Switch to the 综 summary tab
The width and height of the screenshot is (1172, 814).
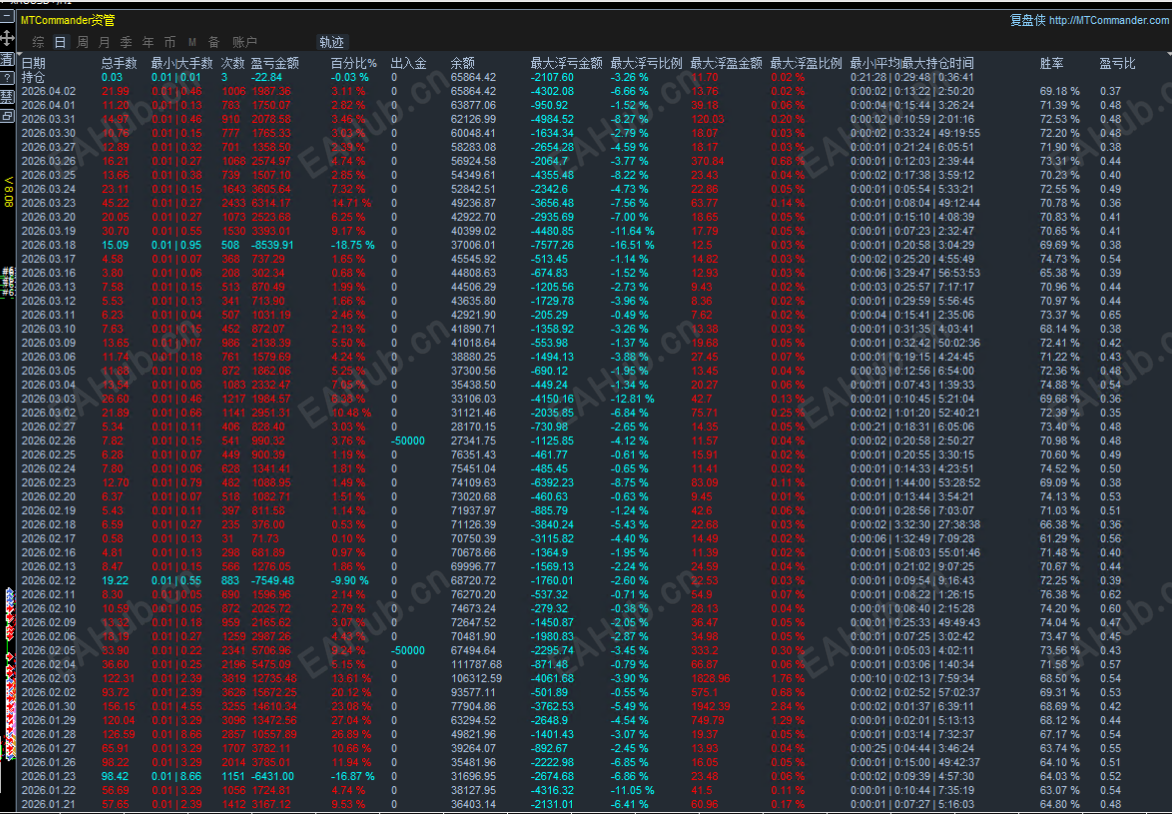point(38,43)
